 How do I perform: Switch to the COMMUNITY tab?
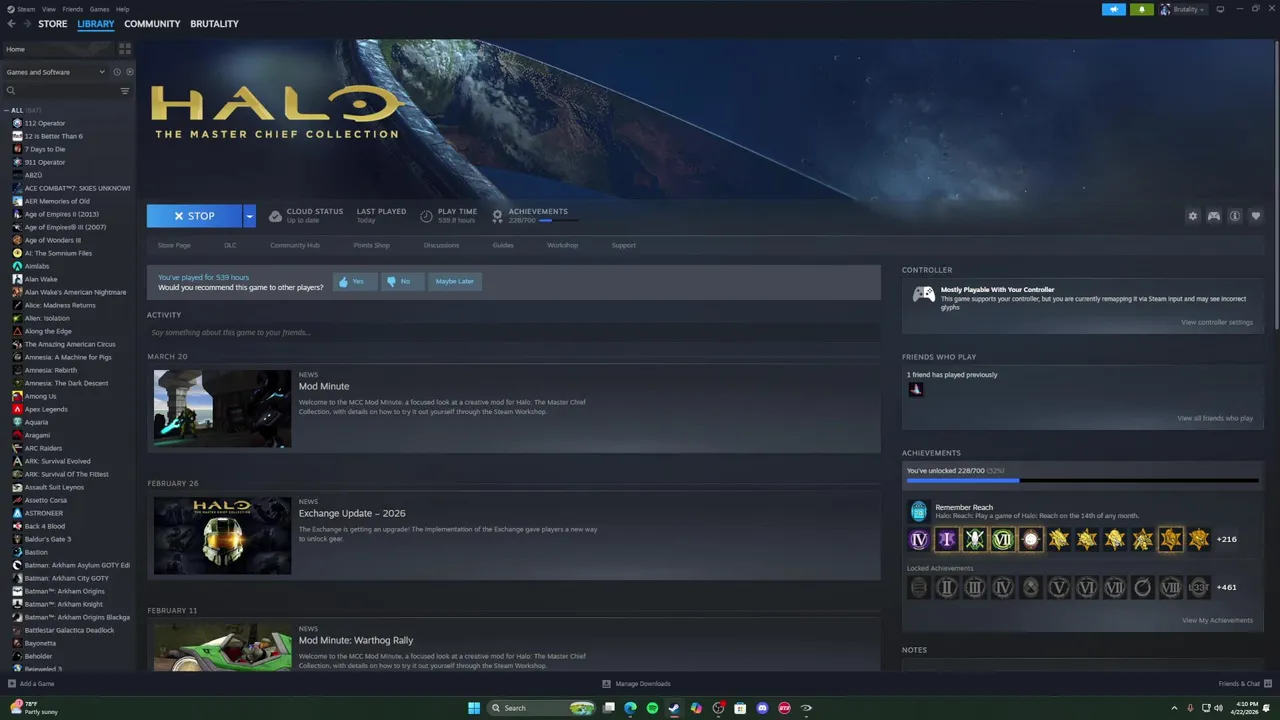pos(152,24)
